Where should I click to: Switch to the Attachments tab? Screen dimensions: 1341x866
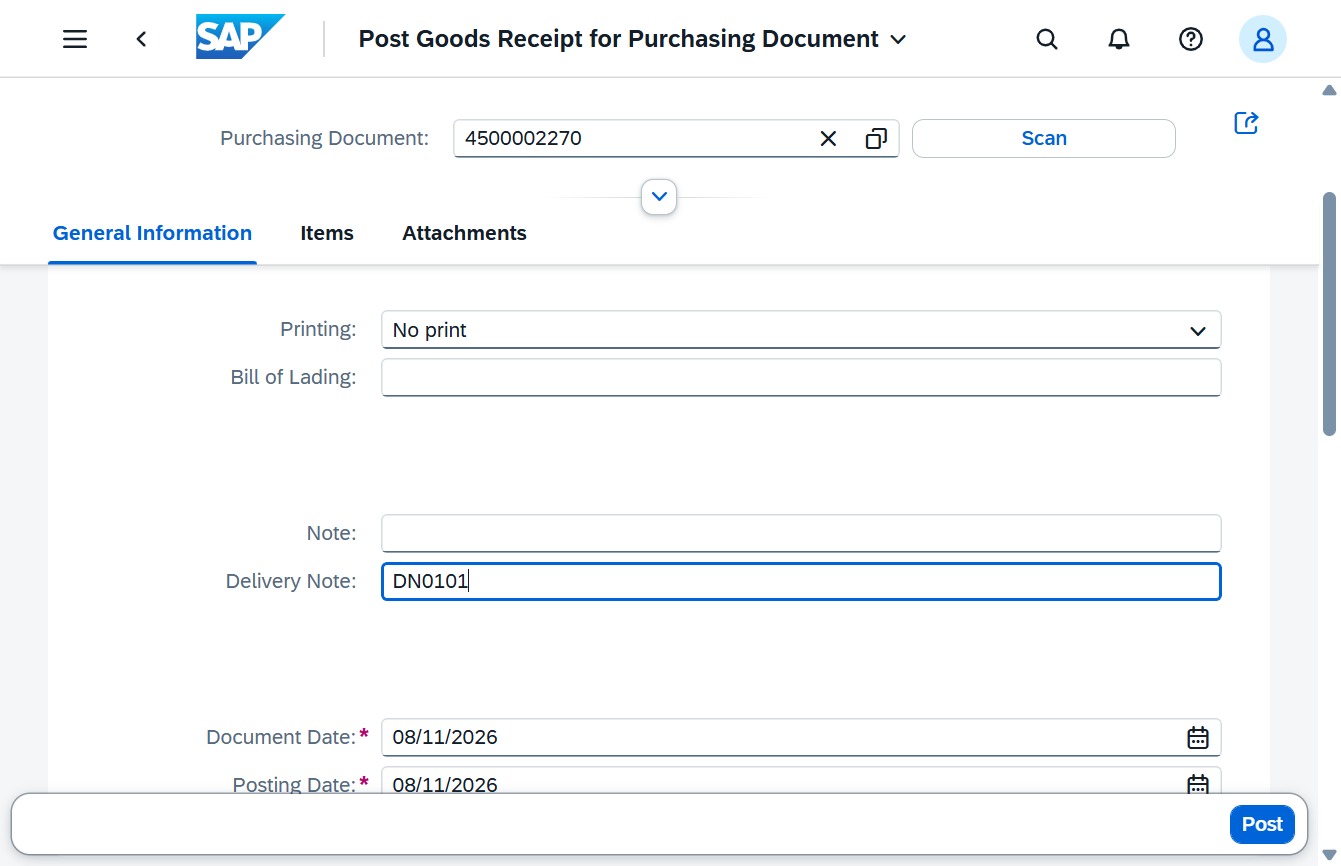[x=464, y=233]
